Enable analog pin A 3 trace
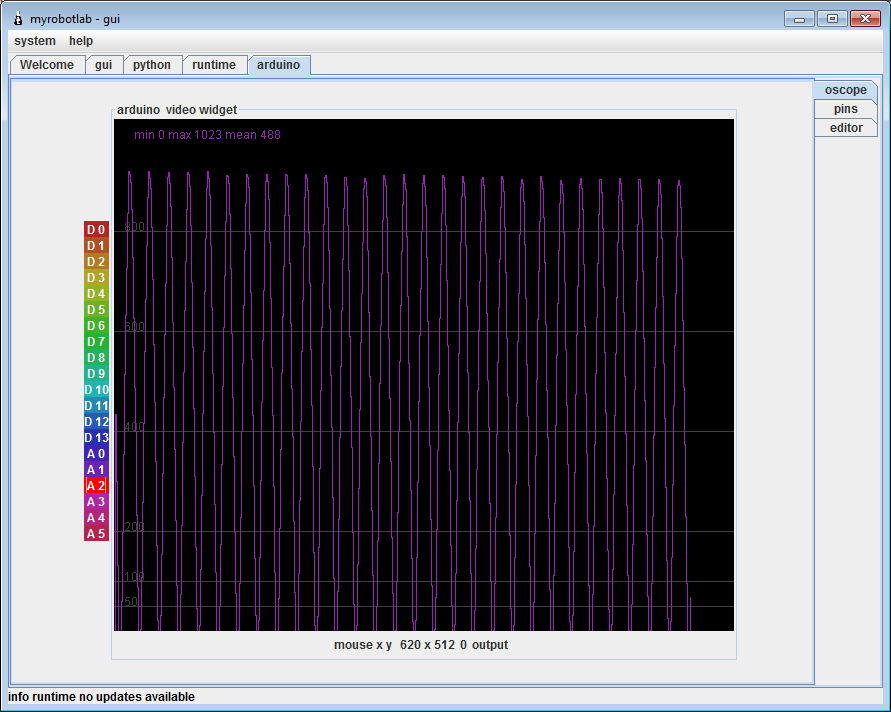The width and height of the screenshot is (891, 712). [x=97, y=502]
